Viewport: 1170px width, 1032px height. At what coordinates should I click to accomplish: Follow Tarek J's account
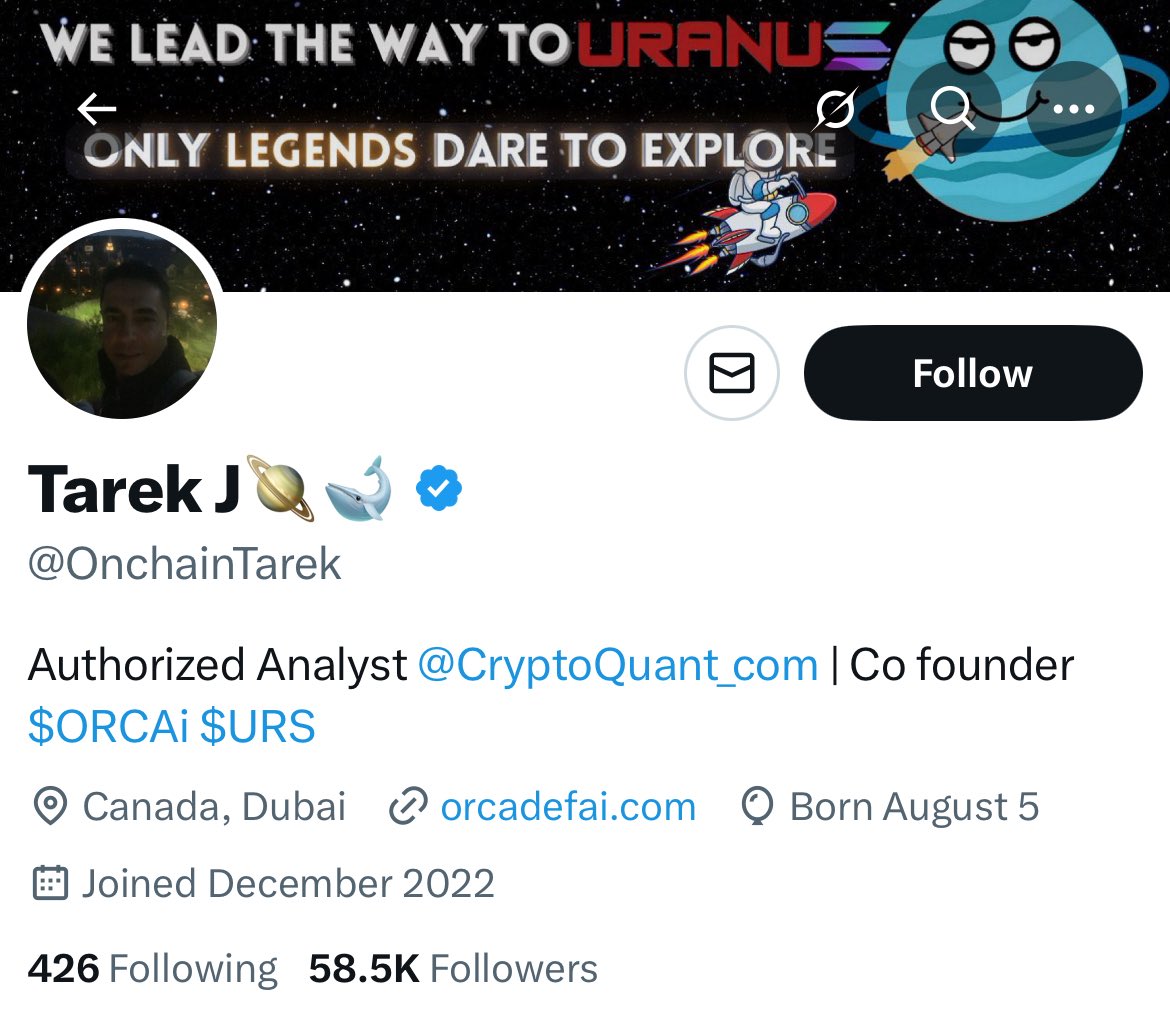tap(972, 372)
